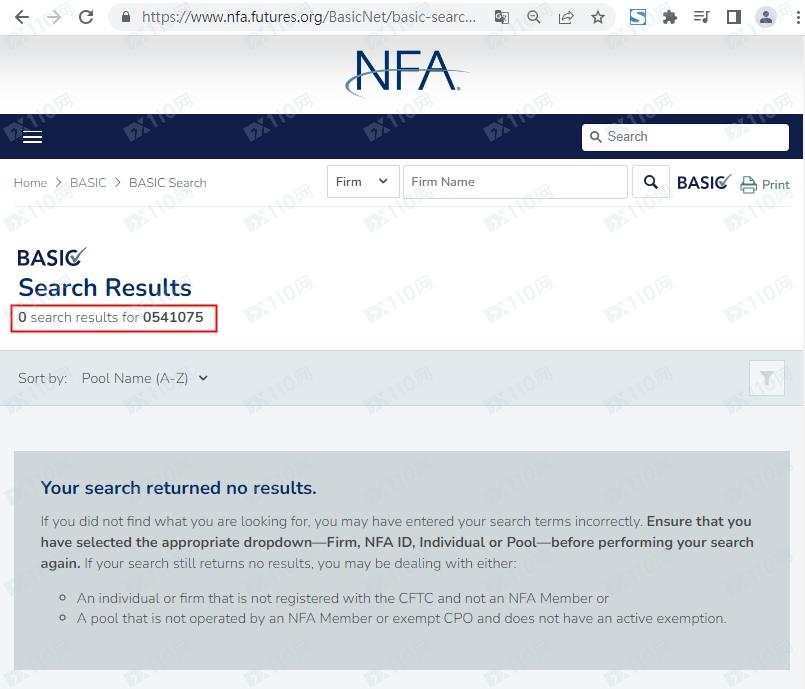Click the NFA logo at the top
The image size is (805, 689).
pos(403,73)
